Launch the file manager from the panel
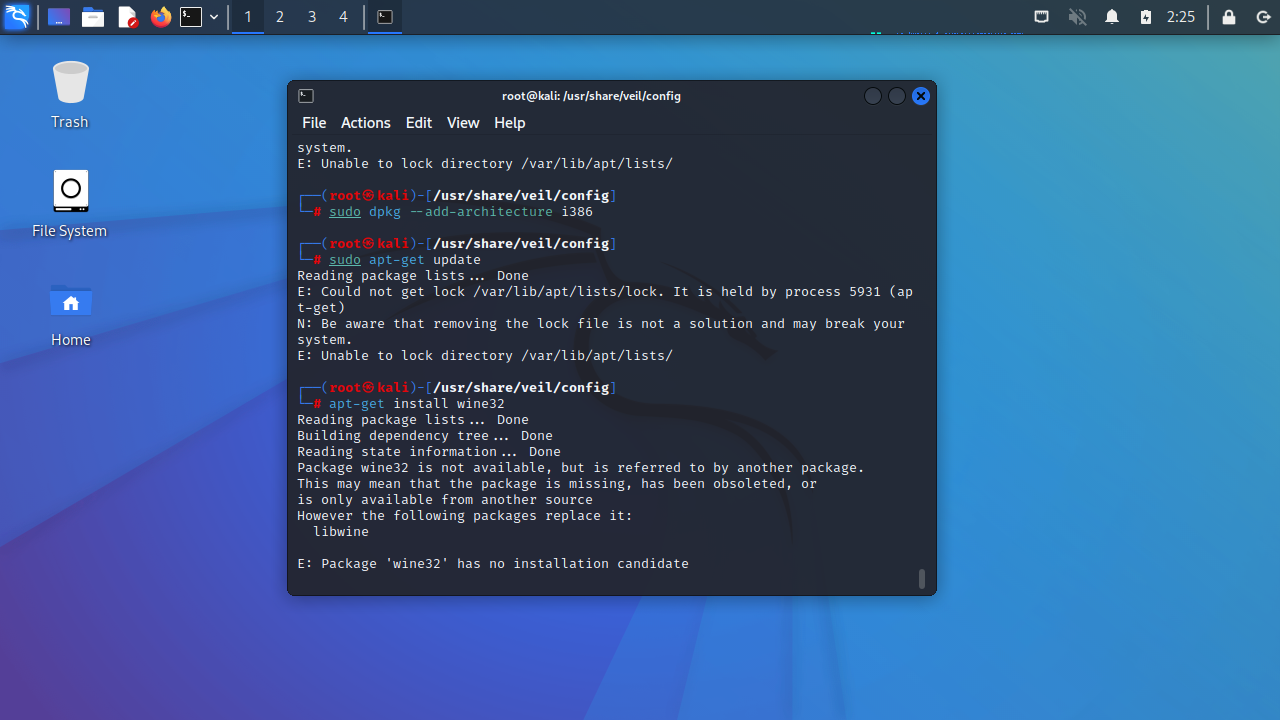Image resolution: width=1280 pixels, height=720 pixels. 93,17
